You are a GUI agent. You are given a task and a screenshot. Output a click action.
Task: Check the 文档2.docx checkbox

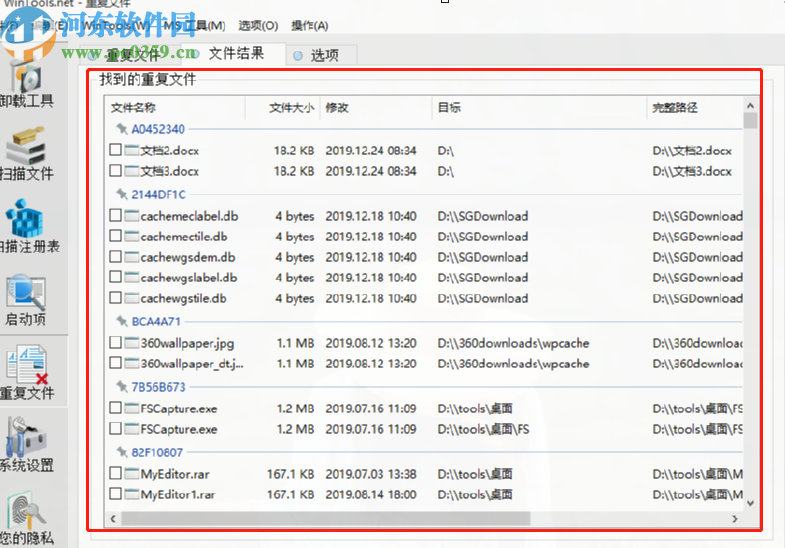click(116, 150)
